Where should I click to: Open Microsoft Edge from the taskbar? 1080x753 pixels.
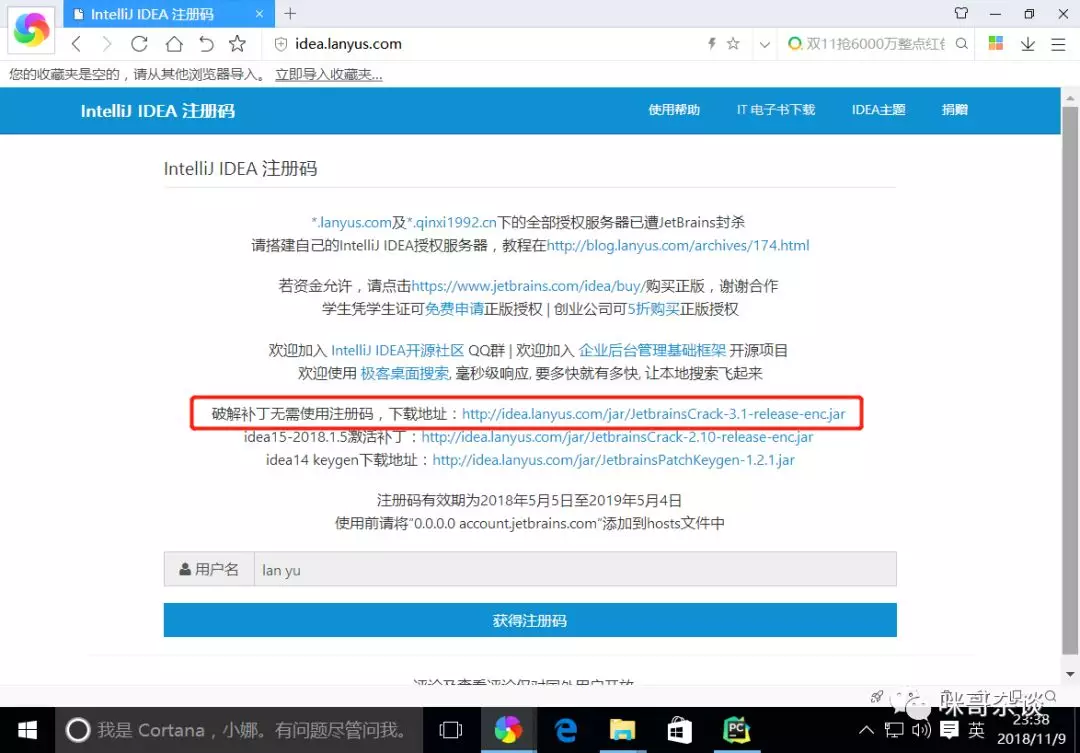click(x=565, y=730)
